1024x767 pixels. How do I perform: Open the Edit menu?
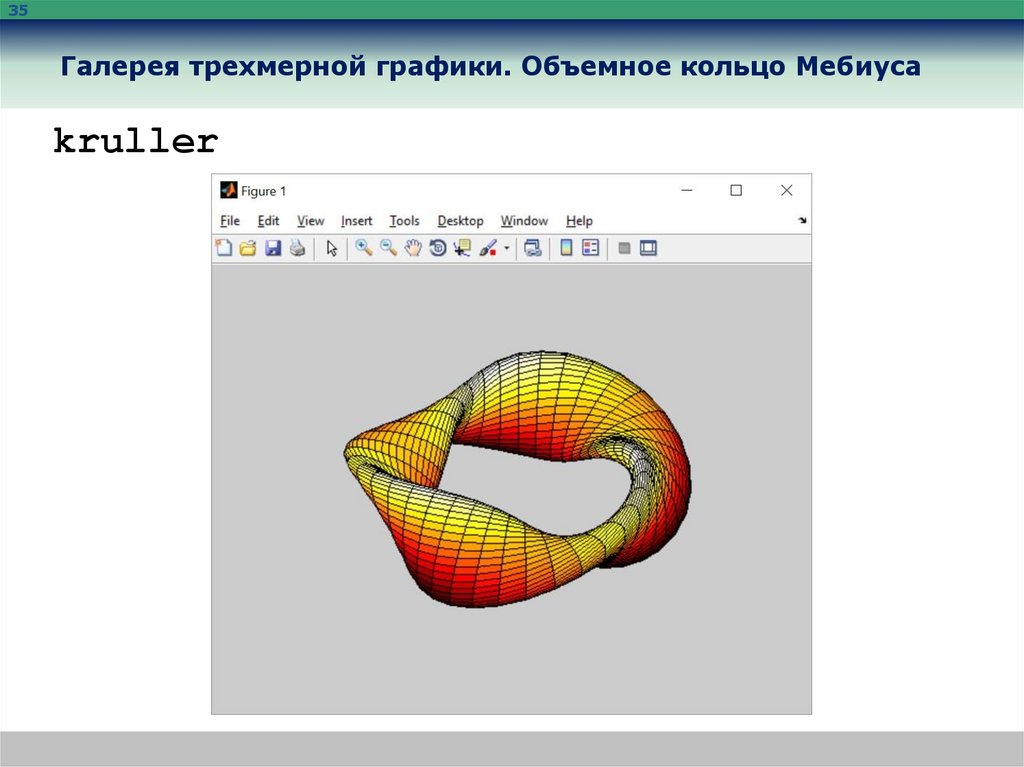[x=268, y=221]
